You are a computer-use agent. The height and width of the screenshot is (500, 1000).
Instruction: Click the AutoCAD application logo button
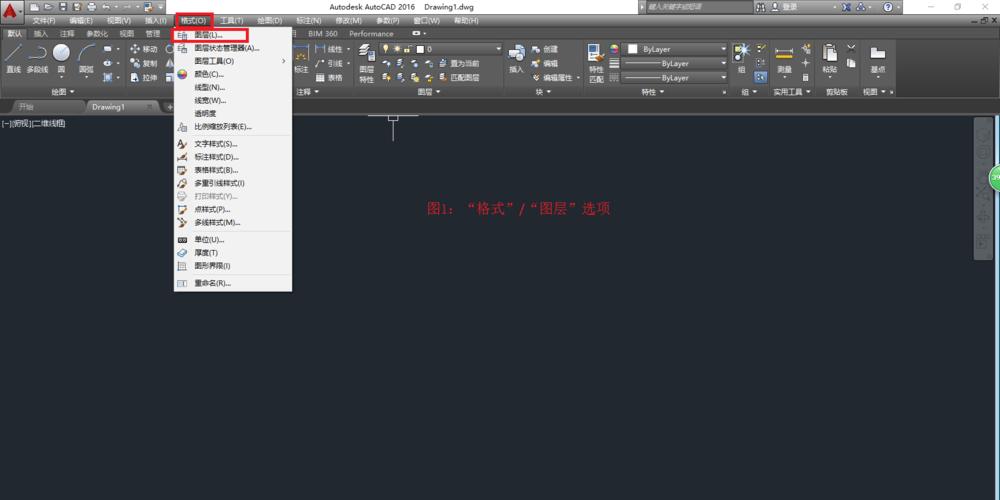coord(11,10)
